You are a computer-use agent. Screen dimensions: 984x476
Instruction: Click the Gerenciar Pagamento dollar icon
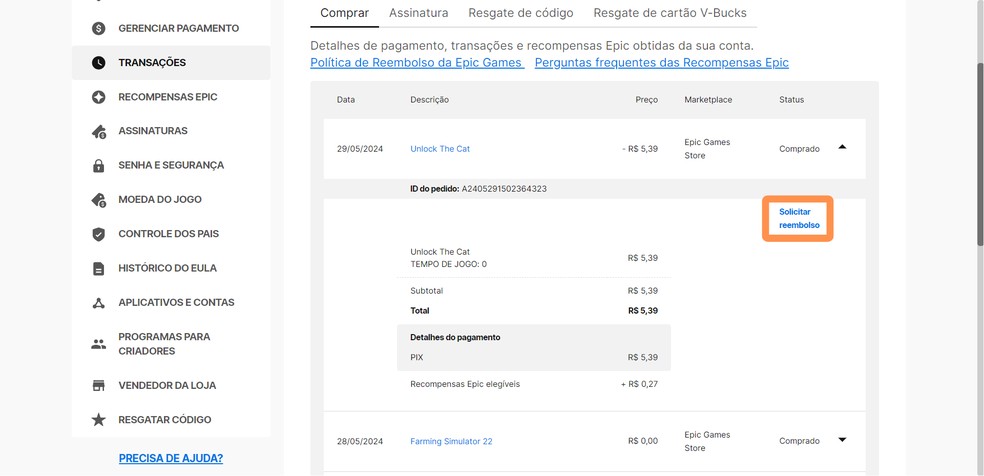click(98, 28)
